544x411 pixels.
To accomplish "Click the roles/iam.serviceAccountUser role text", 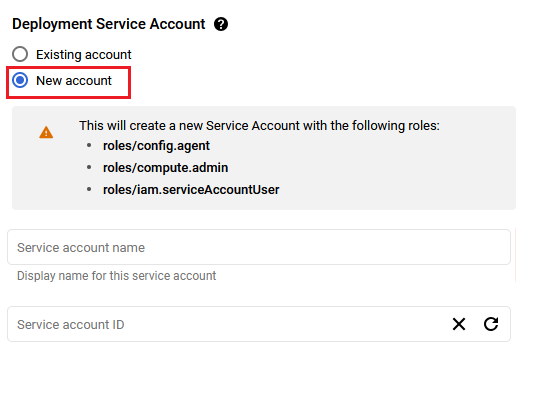I will click(x=191, y=190).
